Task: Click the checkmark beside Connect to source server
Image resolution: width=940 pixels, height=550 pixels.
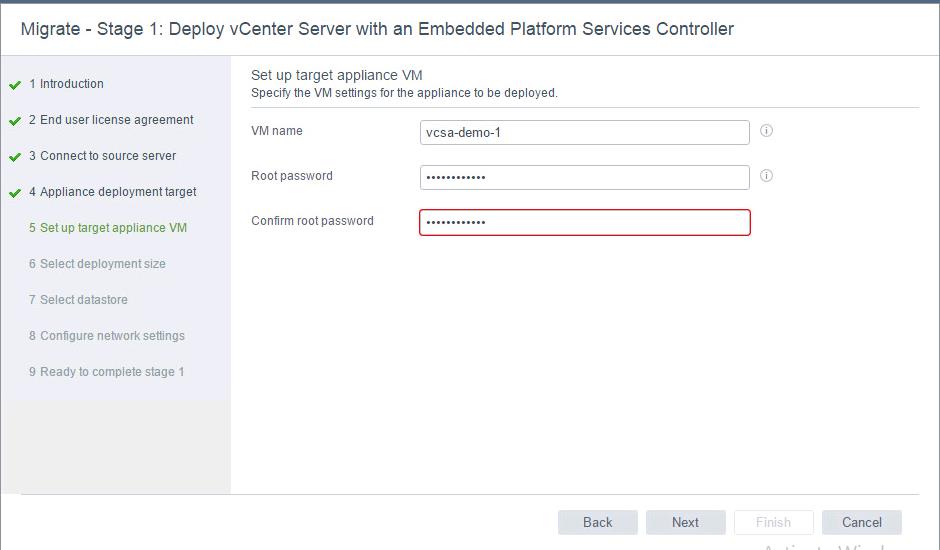Action: click(x=15, y=157)
